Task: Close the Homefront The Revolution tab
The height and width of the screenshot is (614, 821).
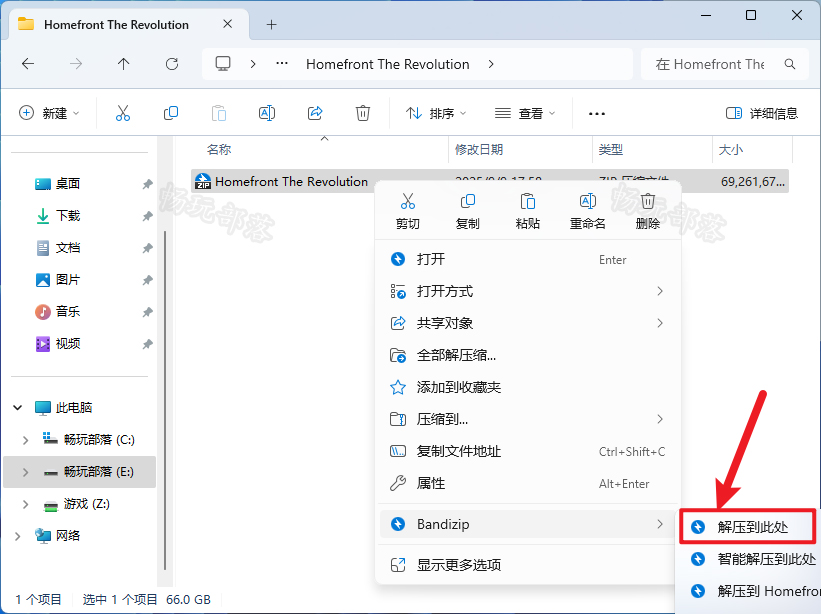Action: point(227,24)
